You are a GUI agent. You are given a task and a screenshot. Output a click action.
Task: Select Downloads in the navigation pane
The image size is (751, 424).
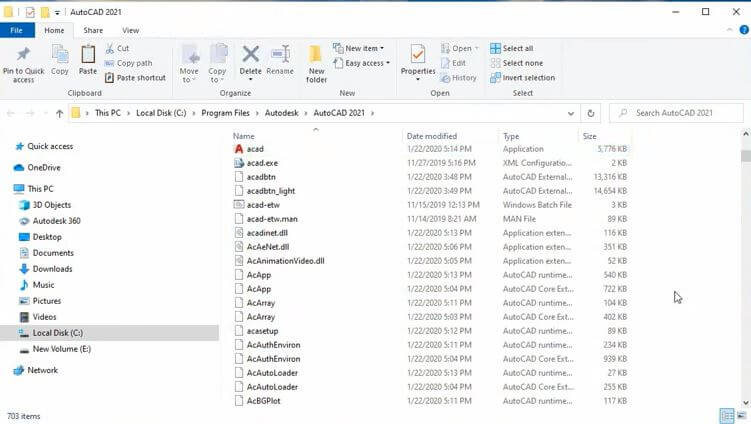pyautogui.click(x=52, y=269)
